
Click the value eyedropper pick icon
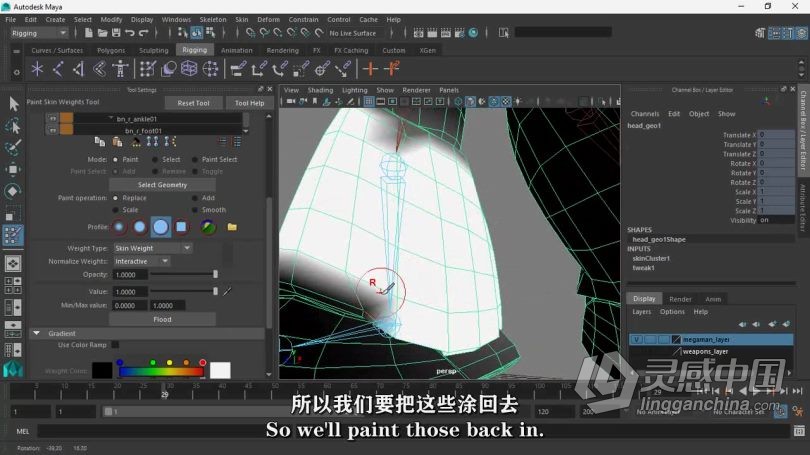pyautogui.click(x=227, y=291)
